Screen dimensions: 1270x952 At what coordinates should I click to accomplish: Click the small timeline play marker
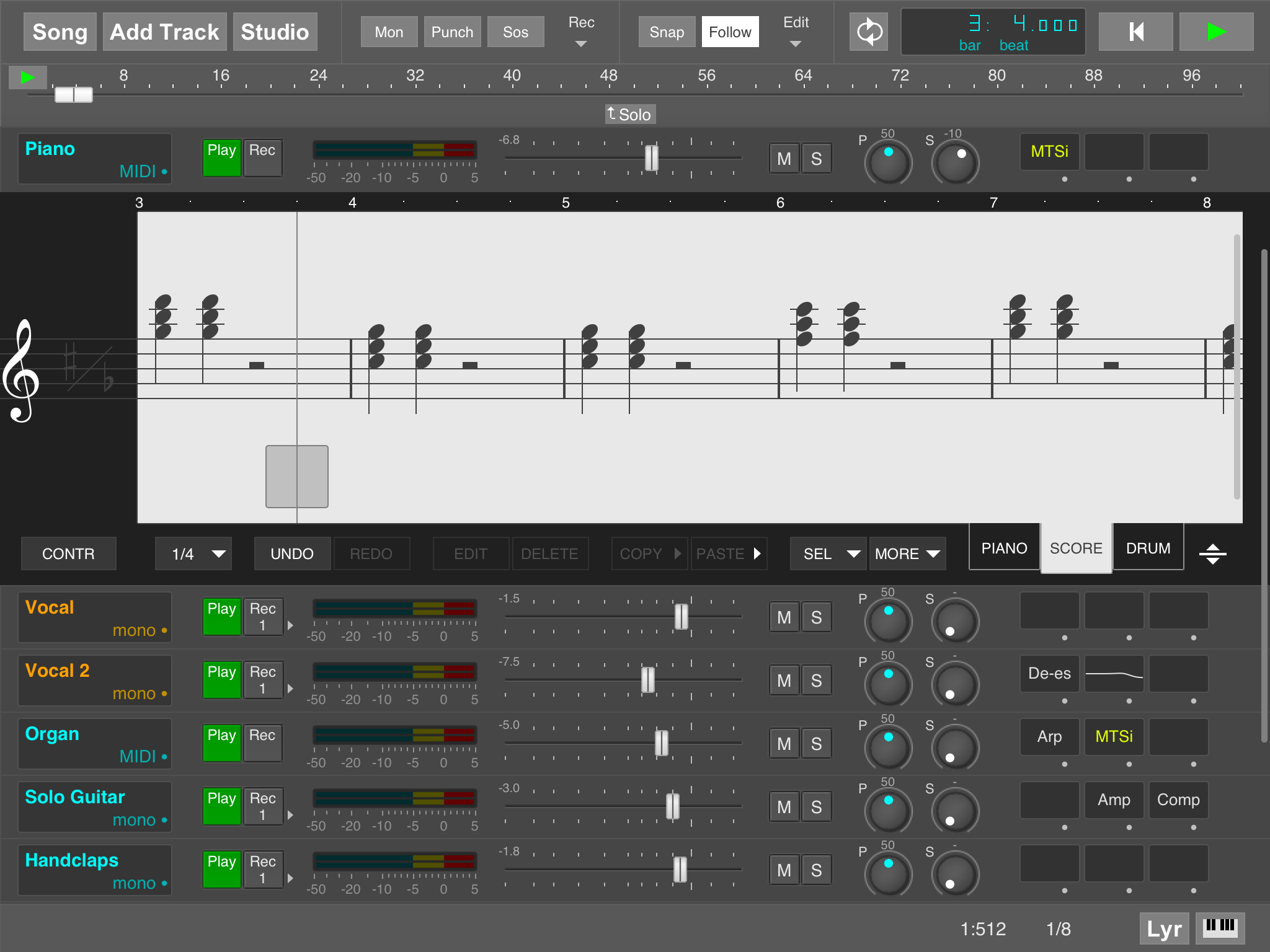click(28, 78)
